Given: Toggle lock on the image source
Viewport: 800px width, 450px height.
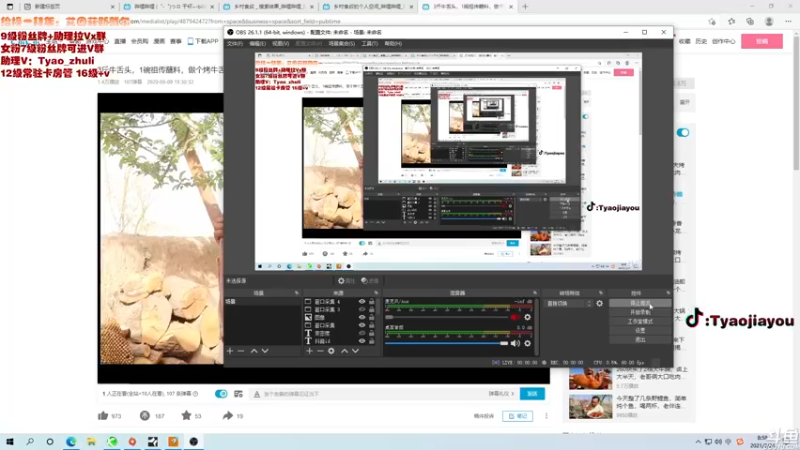Looking at the screenshot, I should point(371,317).
